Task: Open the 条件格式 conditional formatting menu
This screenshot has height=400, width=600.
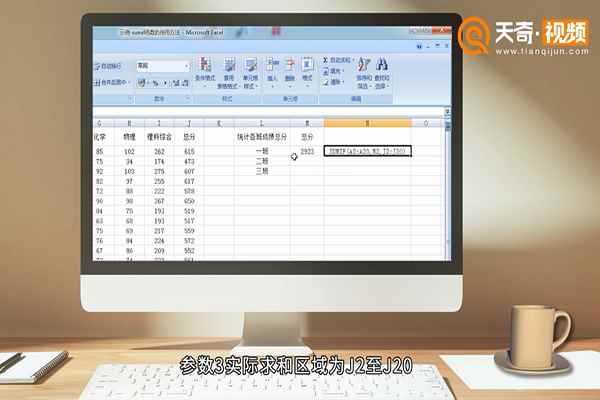Action: point(205,72)
